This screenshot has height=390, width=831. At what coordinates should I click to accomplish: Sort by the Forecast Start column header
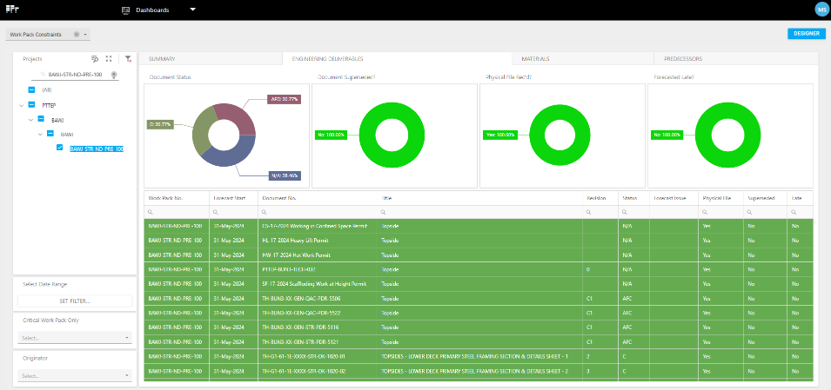pyautogui.click(x=234, y=198)
